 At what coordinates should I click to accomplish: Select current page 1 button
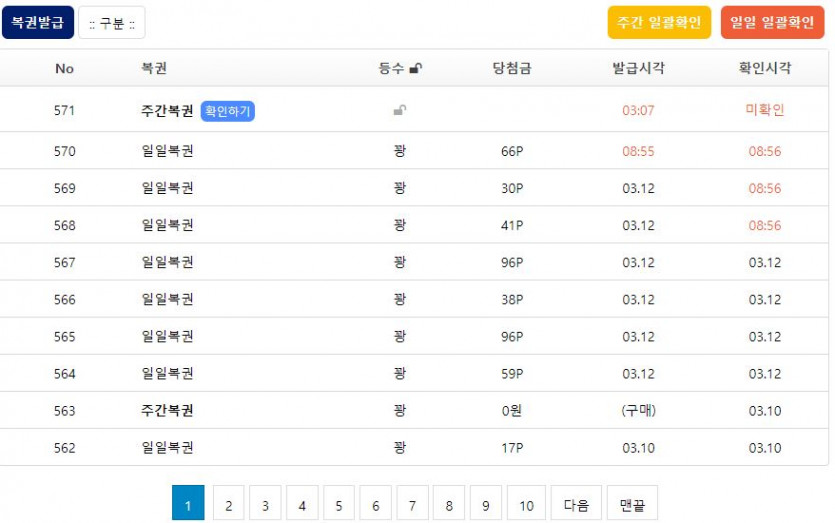pos(188,503)
